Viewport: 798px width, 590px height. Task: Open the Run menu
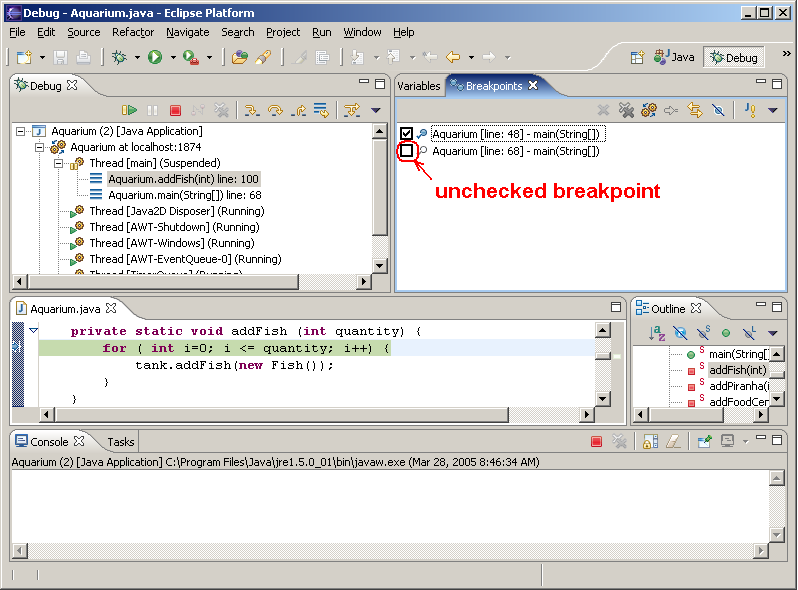pyautogui.click(x=321, y=32)
